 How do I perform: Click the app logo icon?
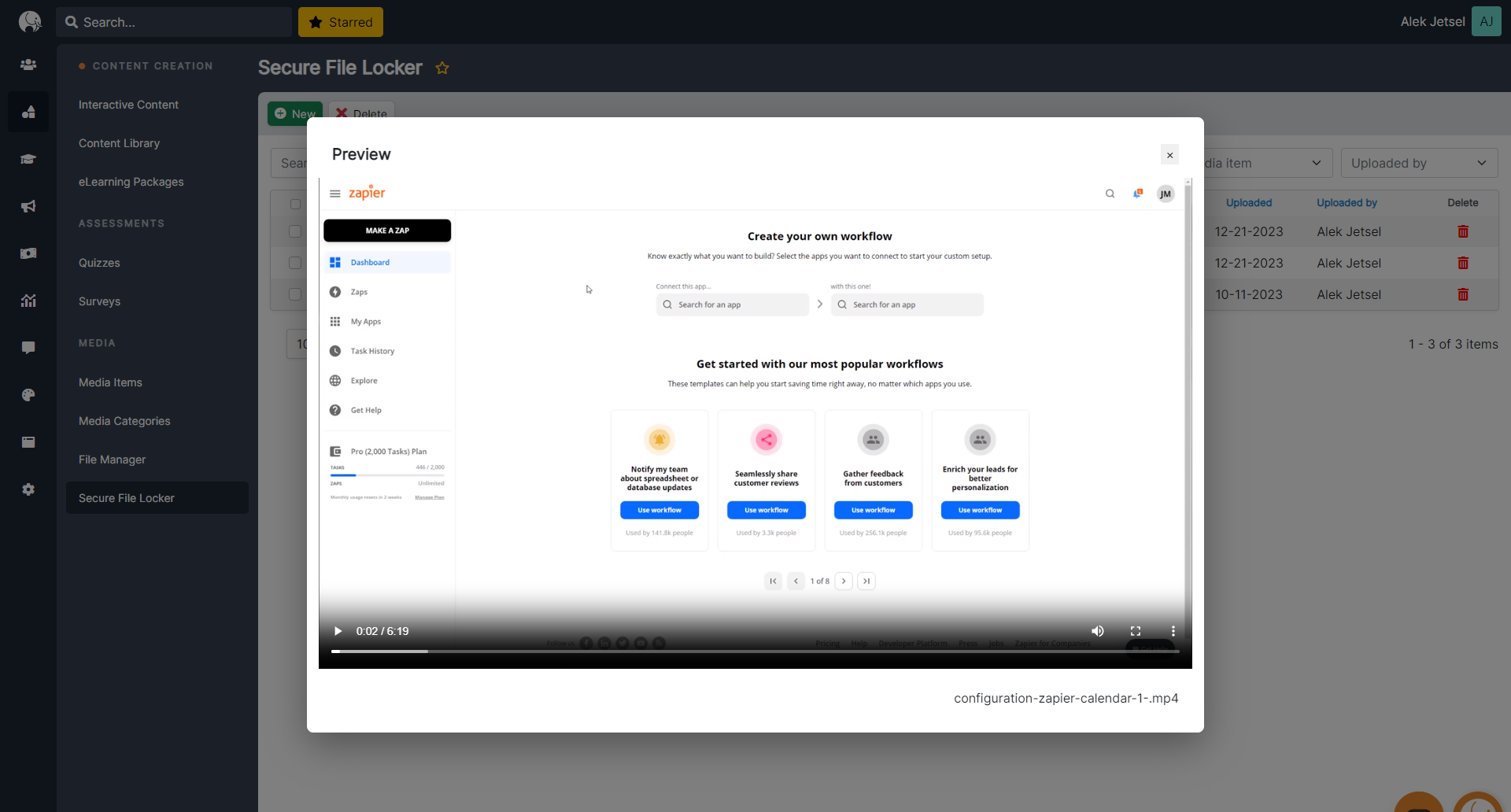coord(29,22)
